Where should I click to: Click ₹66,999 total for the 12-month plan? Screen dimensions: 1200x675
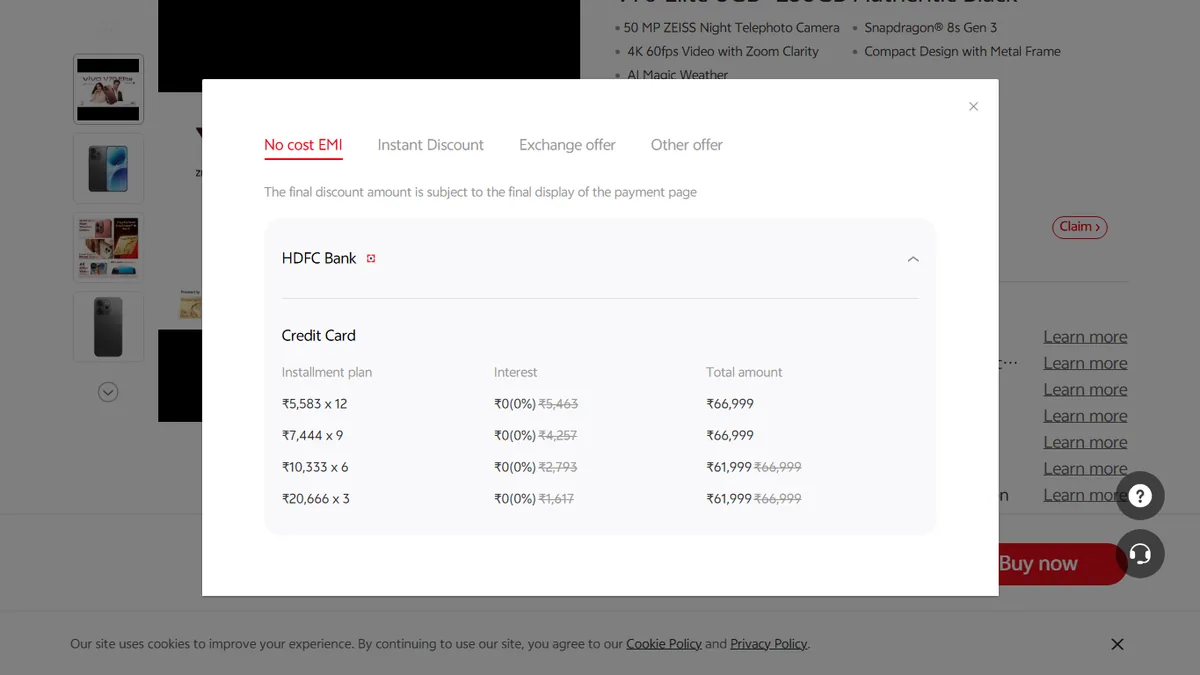(730, 404)
